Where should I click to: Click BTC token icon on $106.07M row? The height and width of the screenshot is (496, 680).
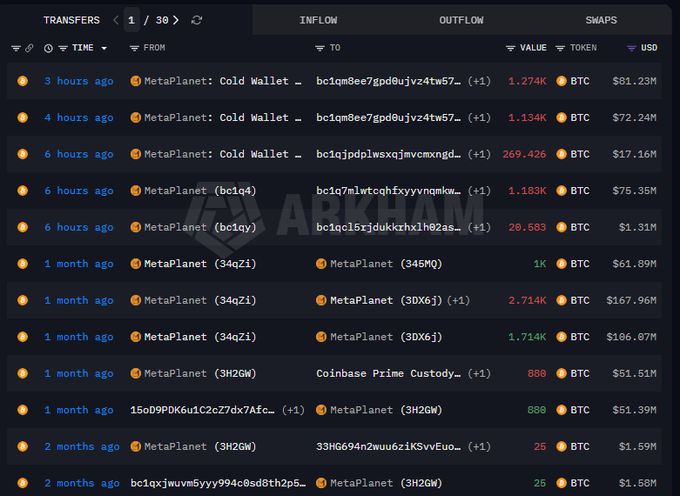click(561, 337)
